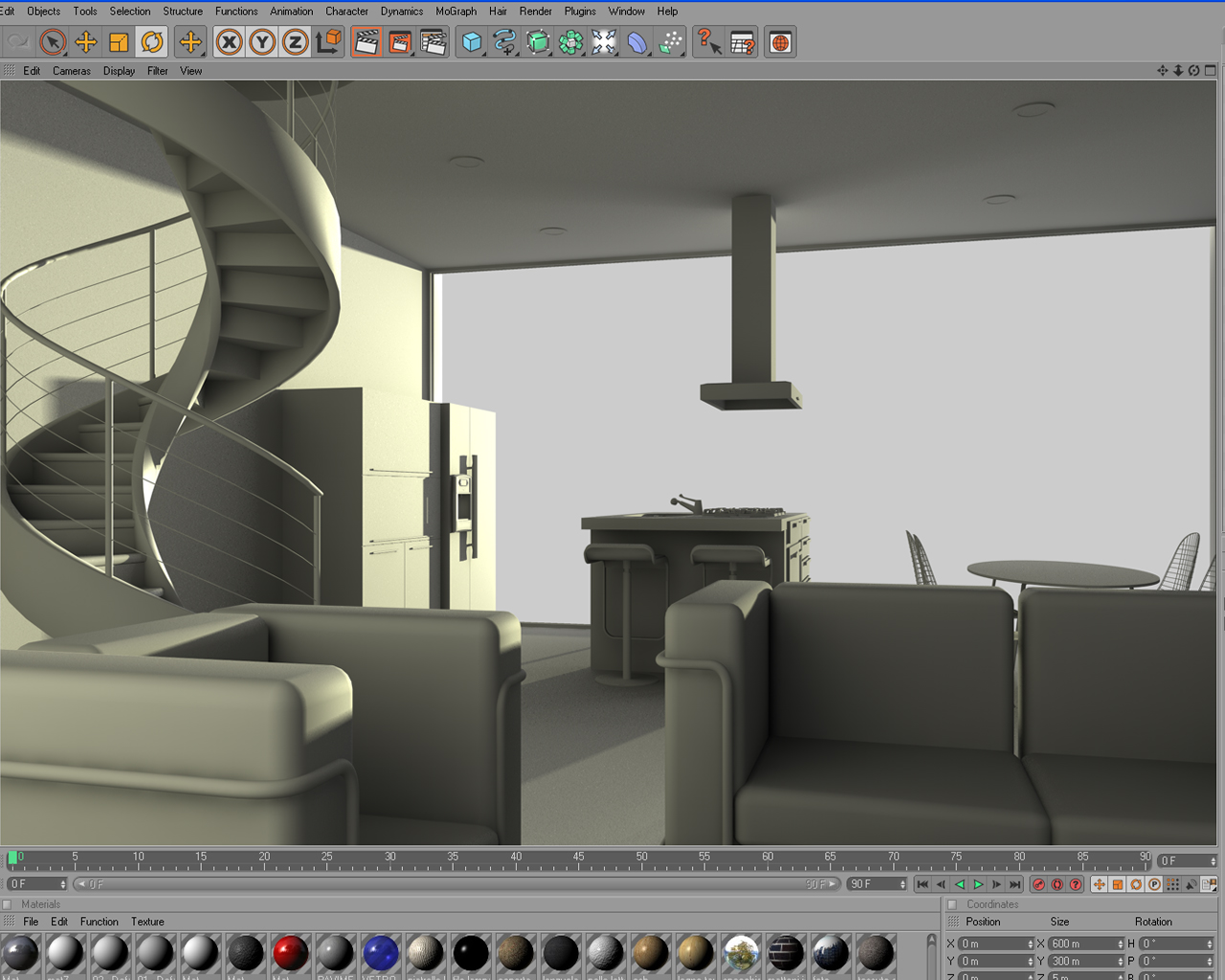Toggle Position keyframe recording near timeline
1225x980 pixels.
coord(1099,884)
